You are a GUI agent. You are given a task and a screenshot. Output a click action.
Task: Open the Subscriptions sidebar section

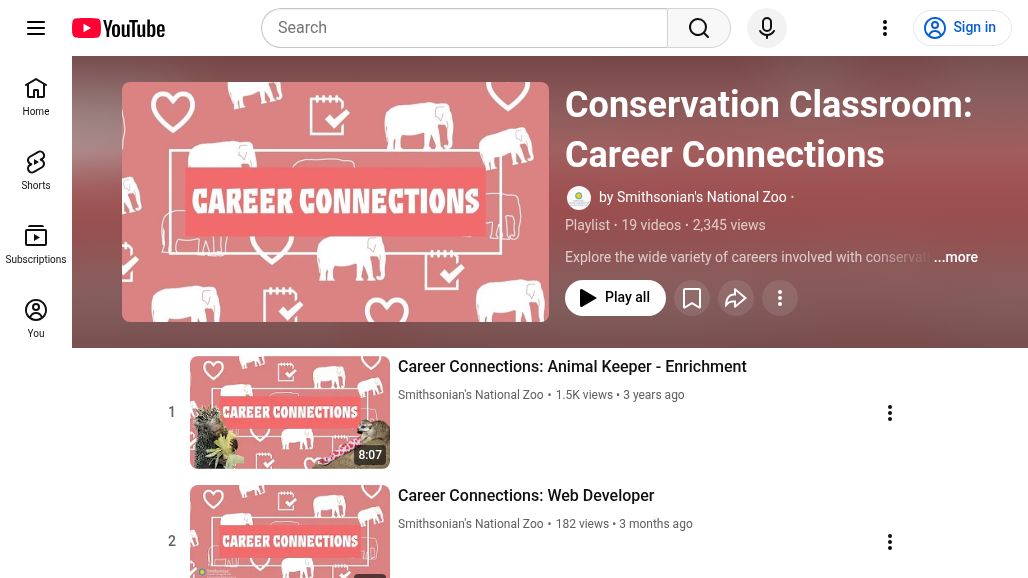(x=36, y=244)
